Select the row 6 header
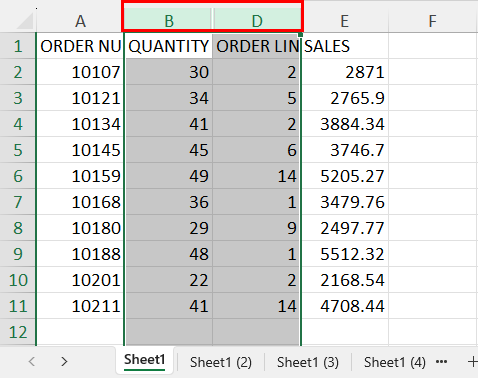The width and height of the screenshot is (478, 378). point(18,176)
